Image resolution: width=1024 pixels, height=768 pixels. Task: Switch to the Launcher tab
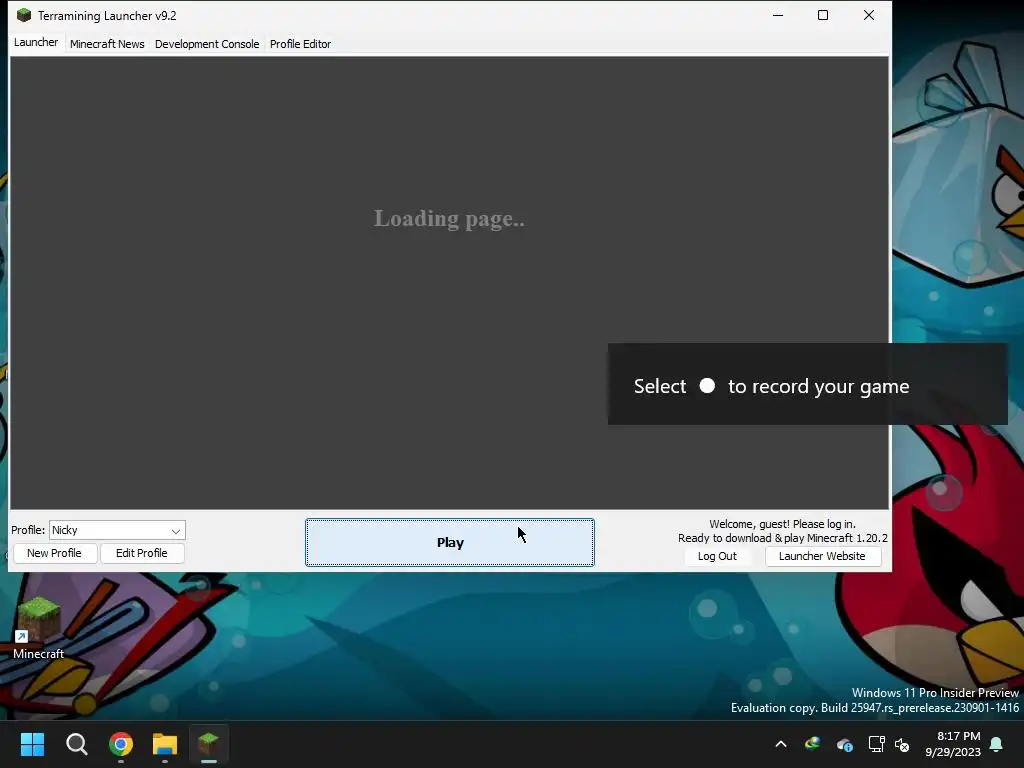36,43
